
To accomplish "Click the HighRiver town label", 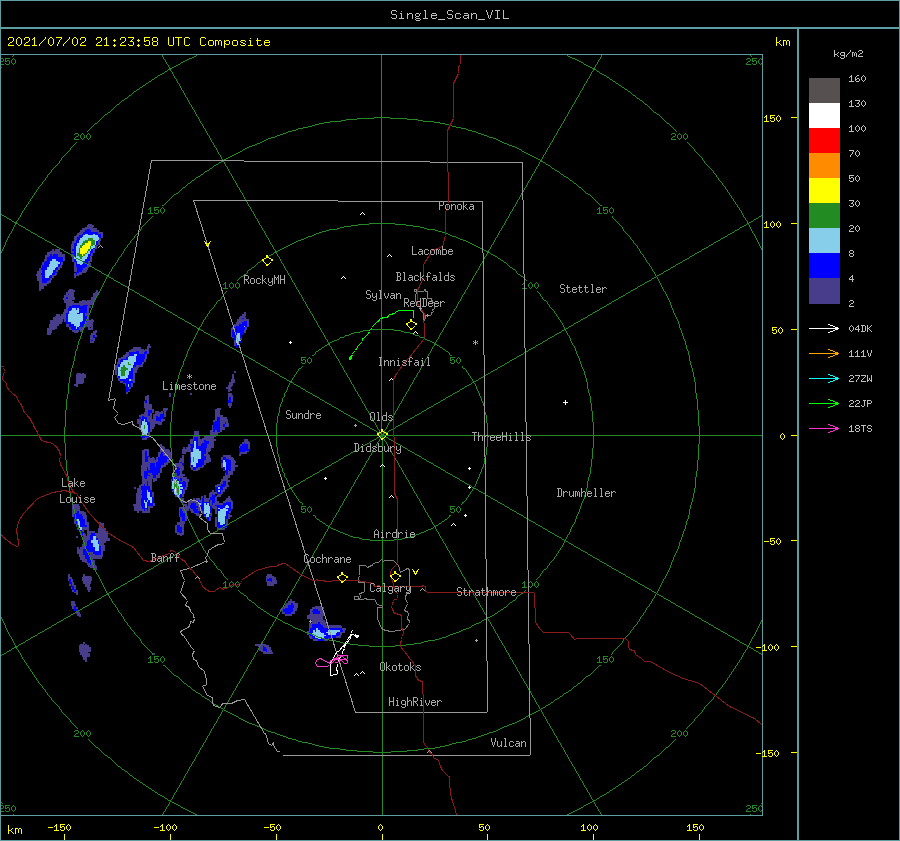I will pyautogui.click(x=415, y=702).
